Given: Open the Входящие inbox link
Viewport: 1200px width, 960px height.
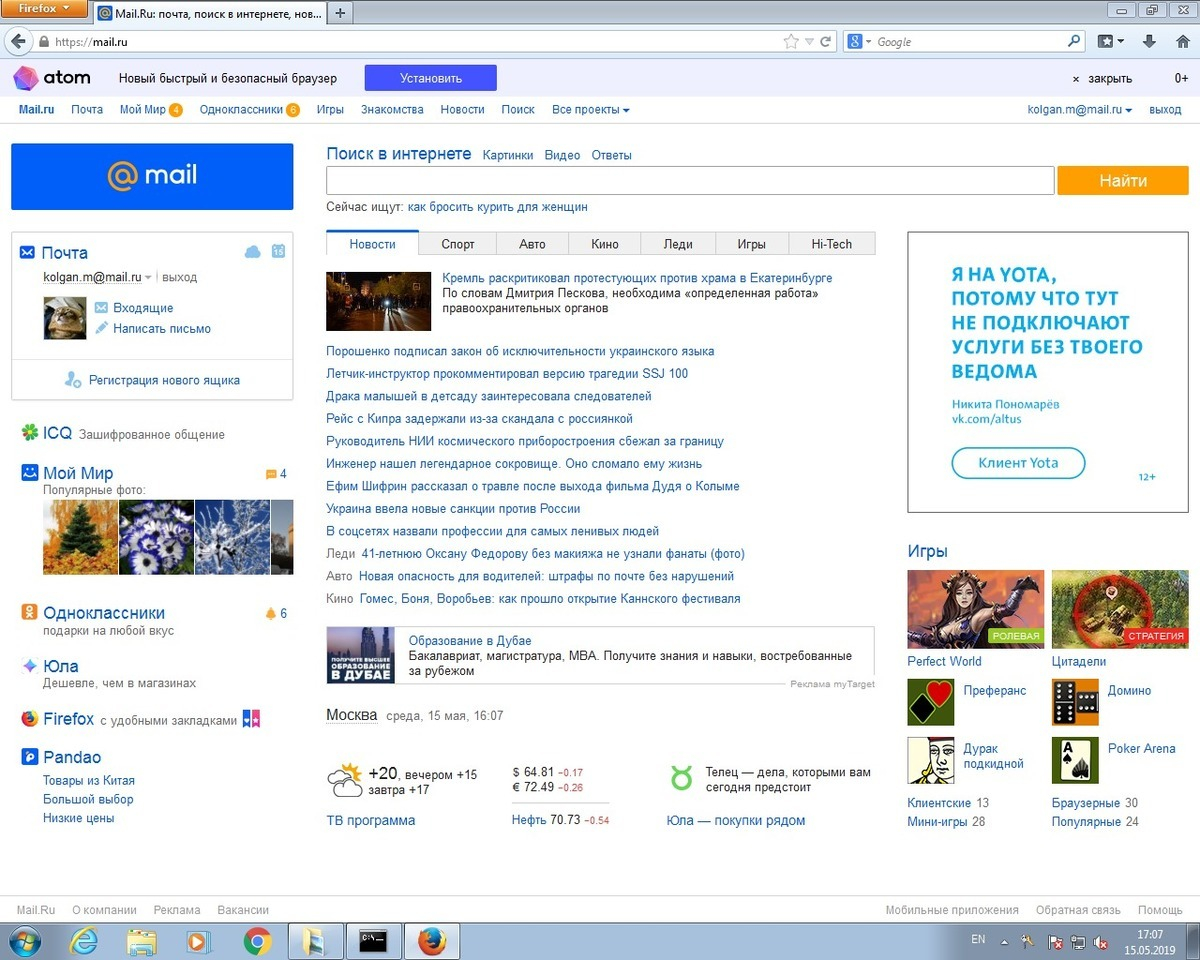Looking at the screenshot, I should [x=143, y=308].
